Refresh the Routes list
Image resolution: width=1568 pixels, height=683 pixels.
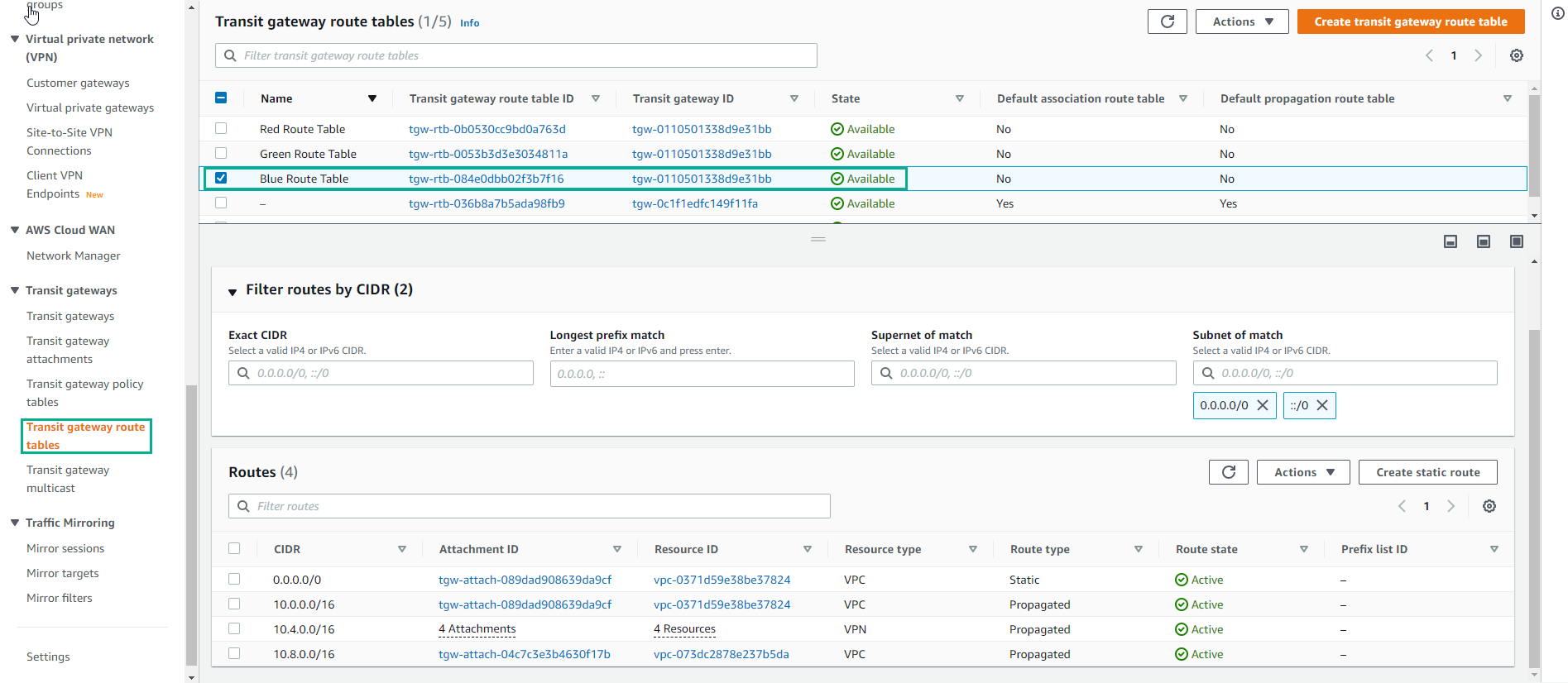[1228, 472]
